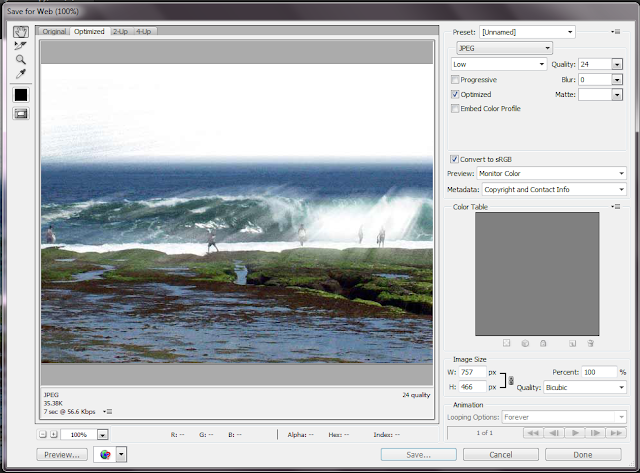This screenshot has height=473, width=640.
Task: Click the Done button
Action: coord(583,455)
